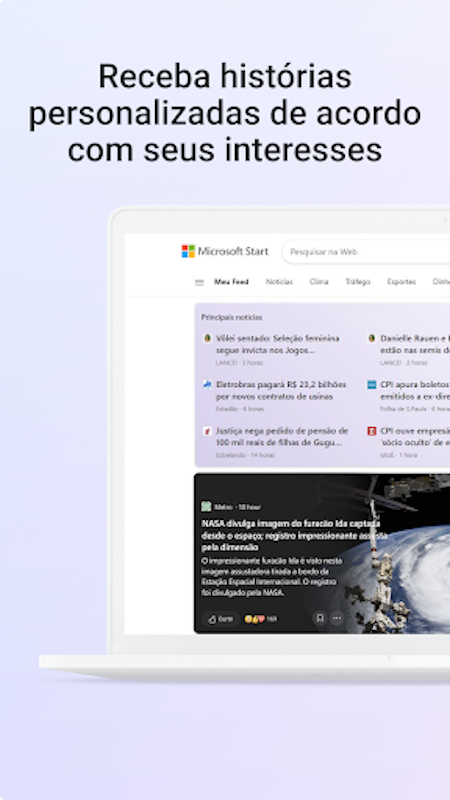Click source icon beside Justiça nega headline
This screenshot has width=450, height=800.
pos(207,431)
